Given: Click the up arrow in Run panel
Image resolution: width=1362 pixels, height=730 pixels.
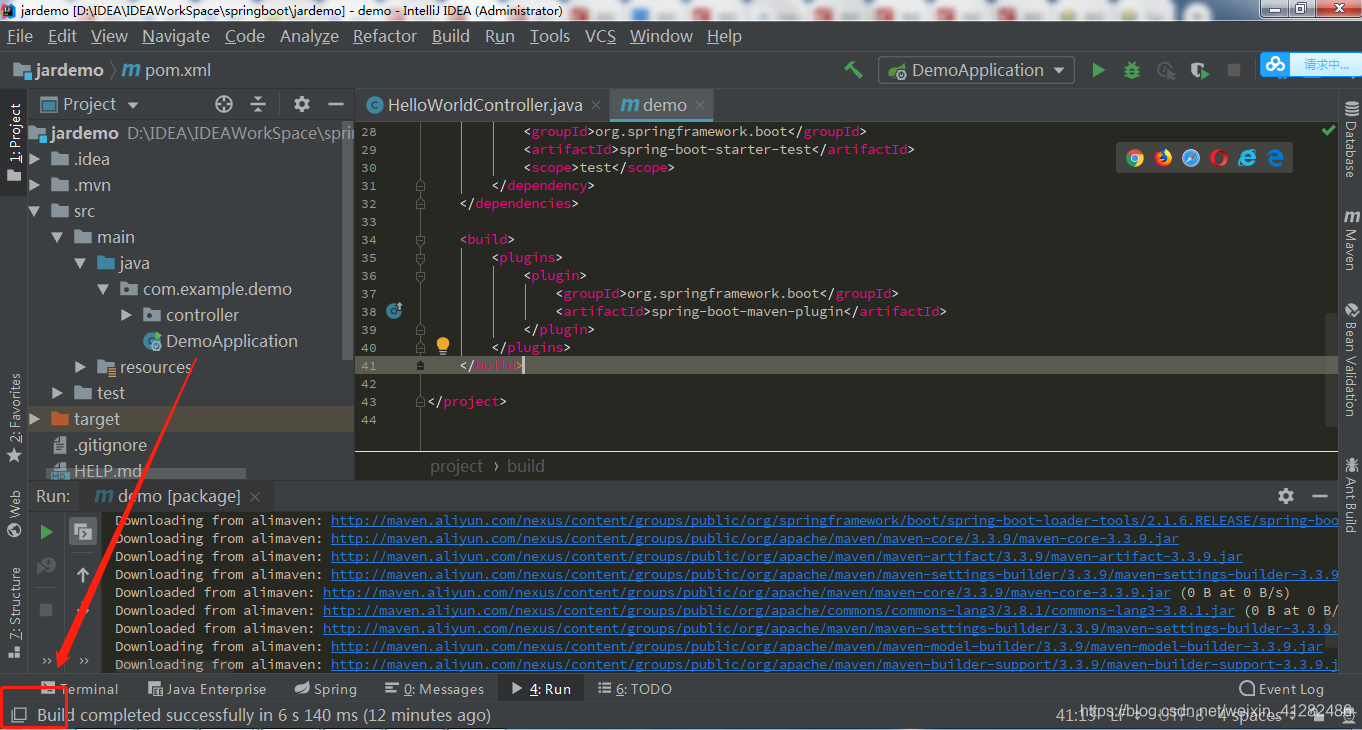Looking at the screenshot, I should pos(83,575).
